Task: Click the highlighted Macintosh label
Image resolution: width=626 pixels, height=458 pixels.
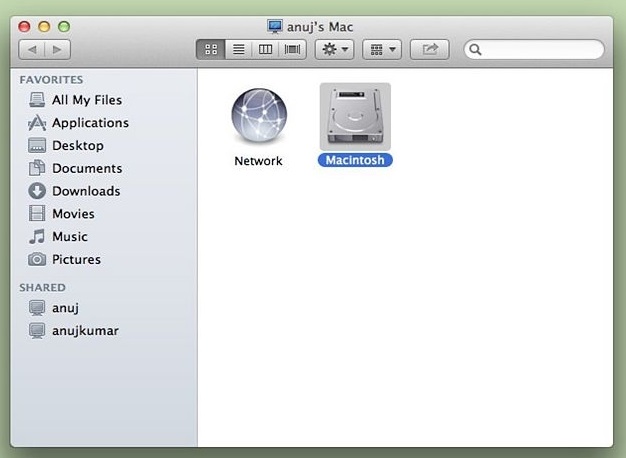Action: point(355,160)
